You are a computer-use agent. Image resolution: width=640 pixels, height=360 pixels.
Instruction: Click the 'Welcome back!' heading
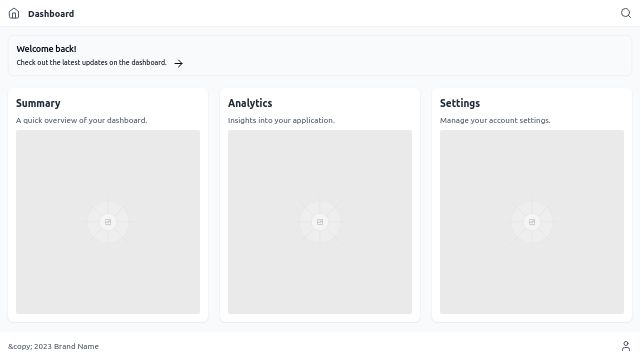[x=46, y=49]
